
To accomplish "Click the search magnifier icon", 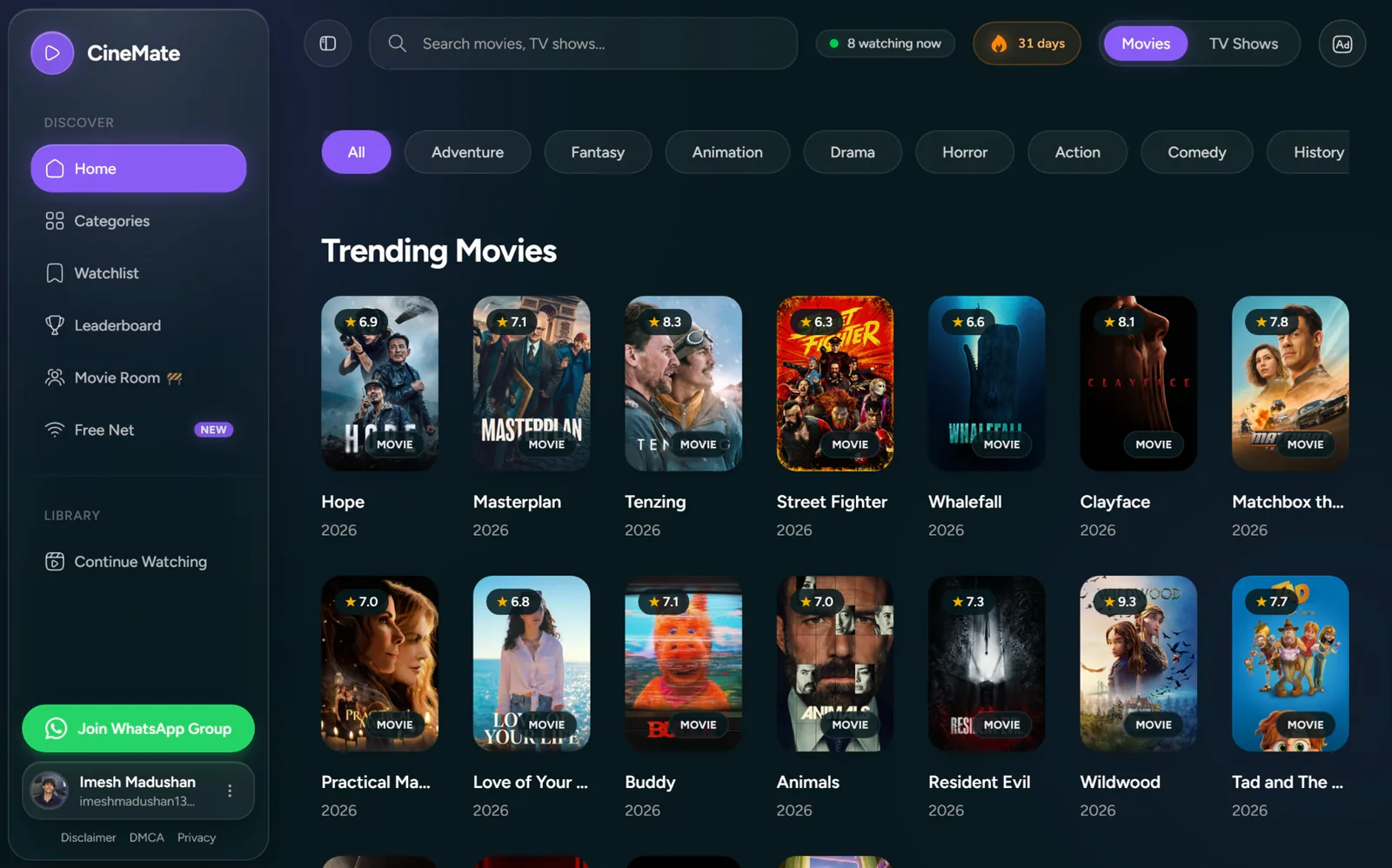I will (x=398, y=43).
